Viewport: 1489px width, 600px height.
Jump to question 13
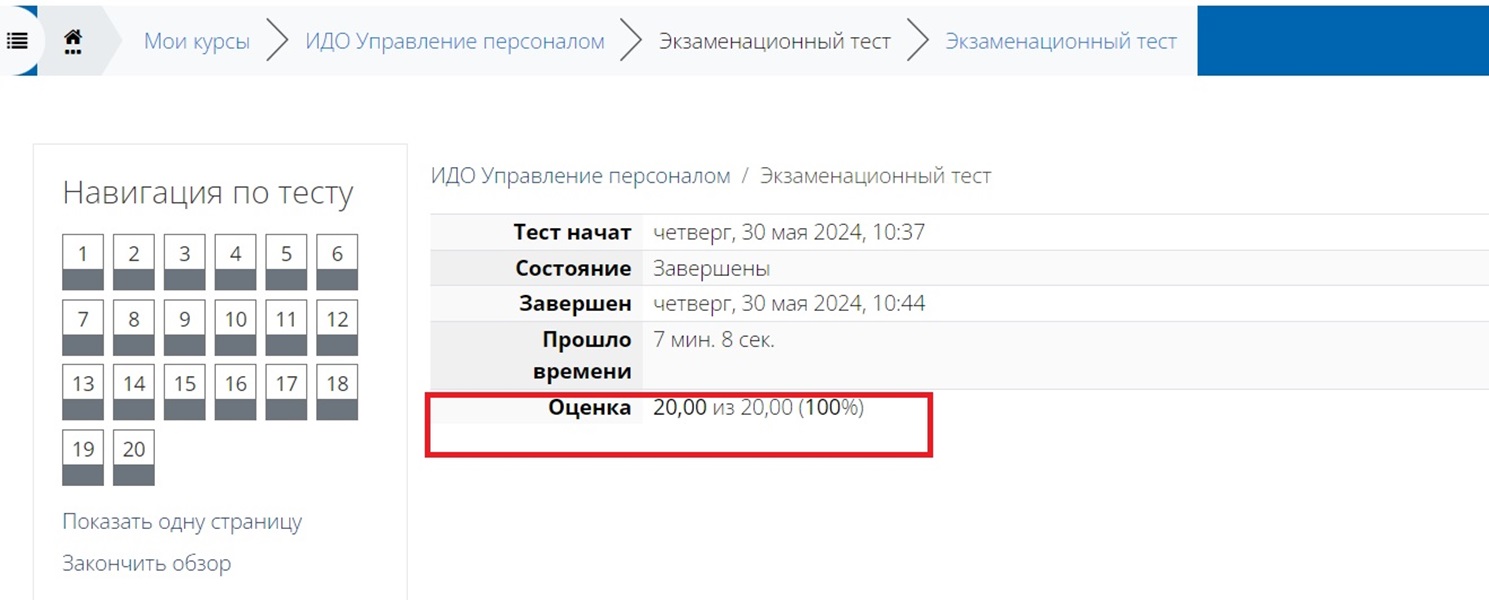coord(83,392)
